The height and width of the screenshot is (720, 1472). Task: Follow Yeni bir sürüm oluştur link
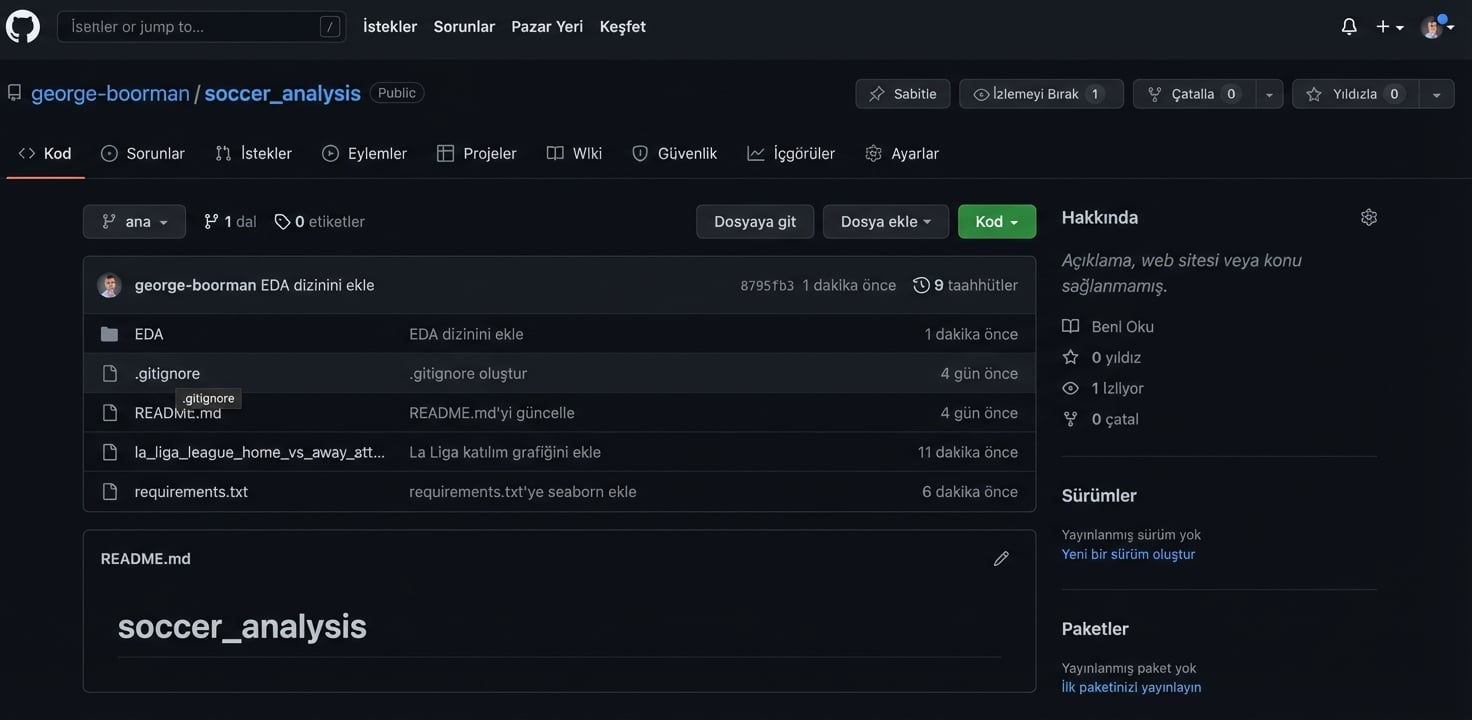(1128, 554)
